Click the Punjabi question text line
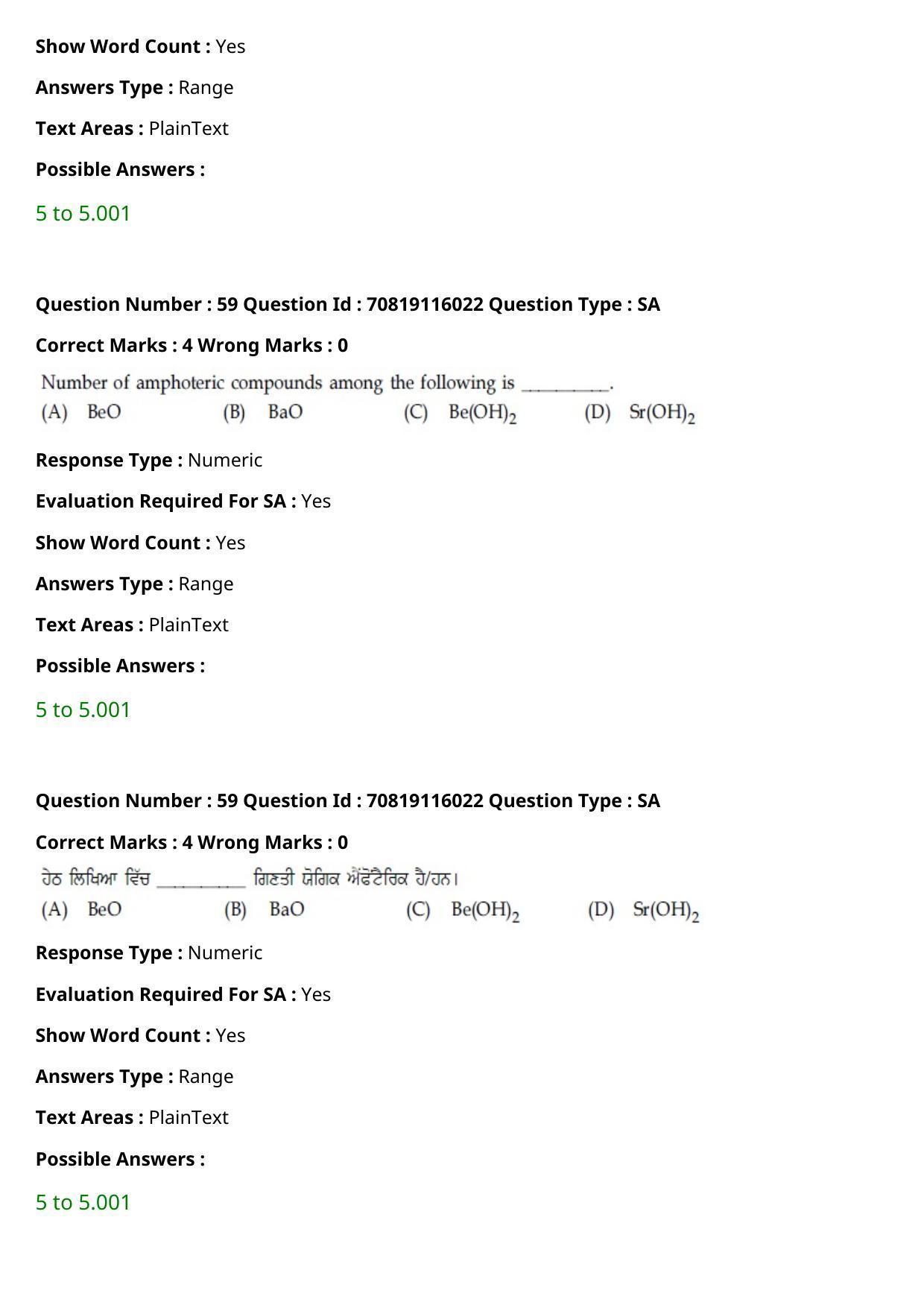This screenshot has height=1308, width=924. point(250,879)
